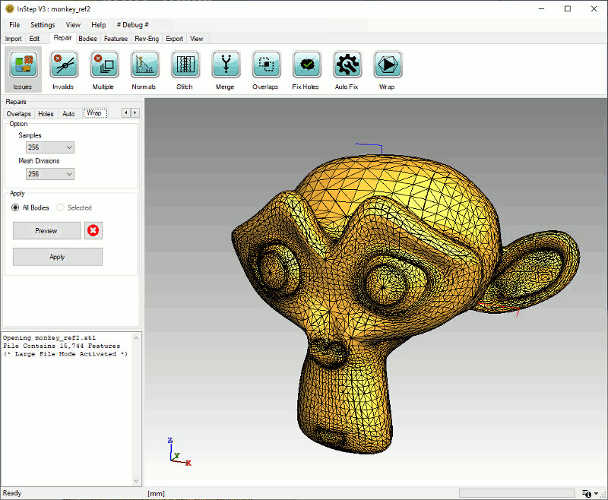Image resolution: width=608 pixels, height=500 pixels.
Task: Select the Merge tool icon
Action: 224,66
